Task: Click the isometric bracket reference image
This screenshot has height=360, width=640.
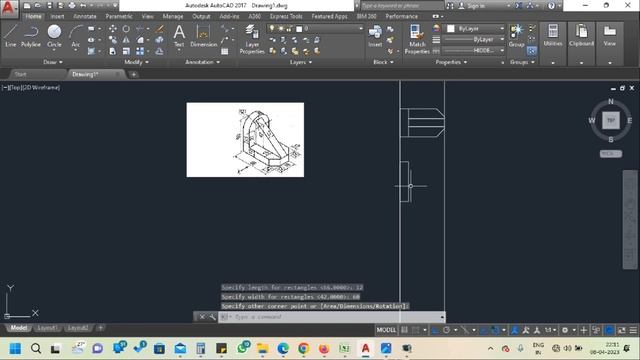Action: [x=245, y=140]
